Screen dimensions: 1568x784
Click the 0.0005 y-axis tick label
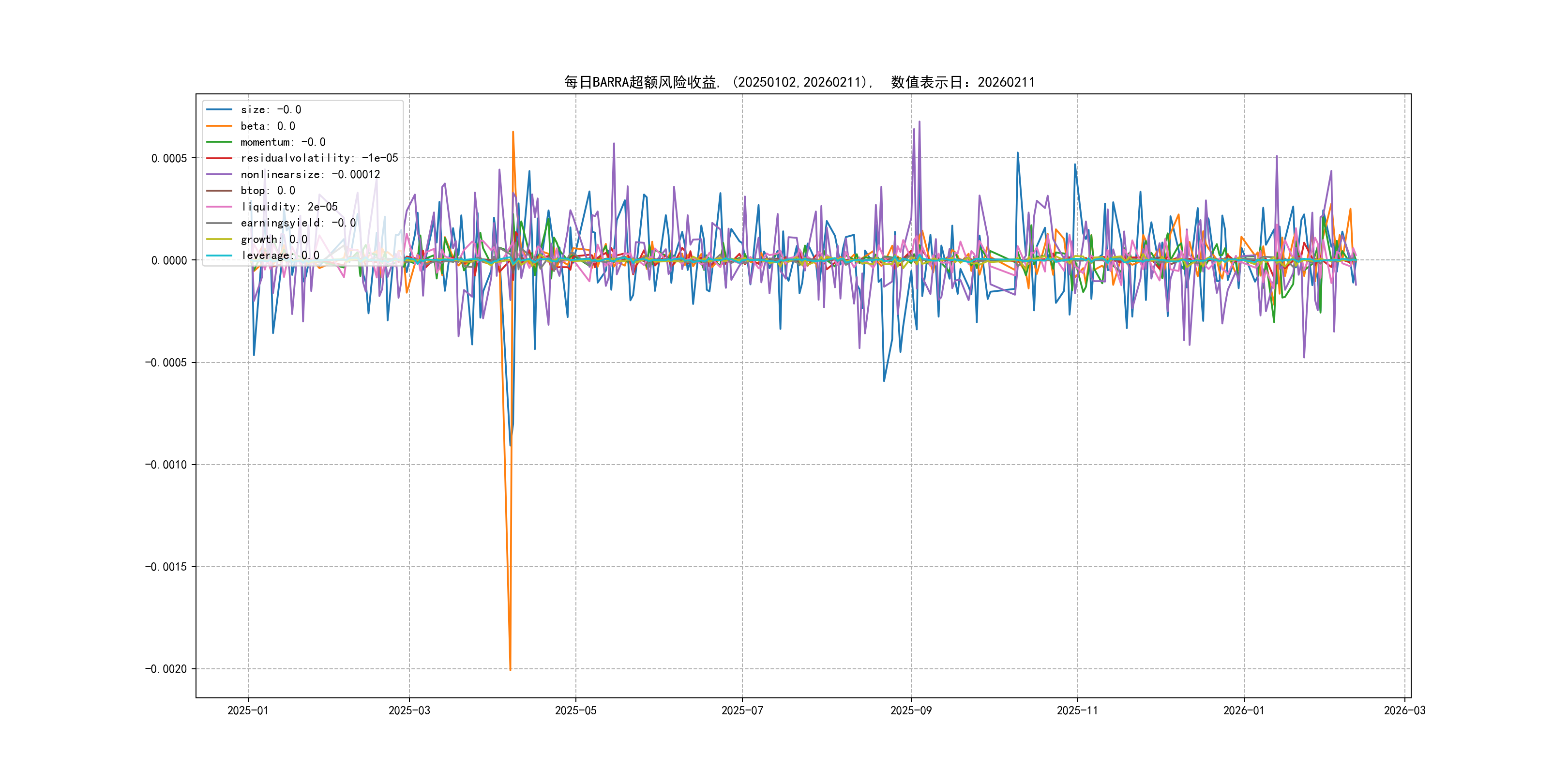[x=168, y=158]
